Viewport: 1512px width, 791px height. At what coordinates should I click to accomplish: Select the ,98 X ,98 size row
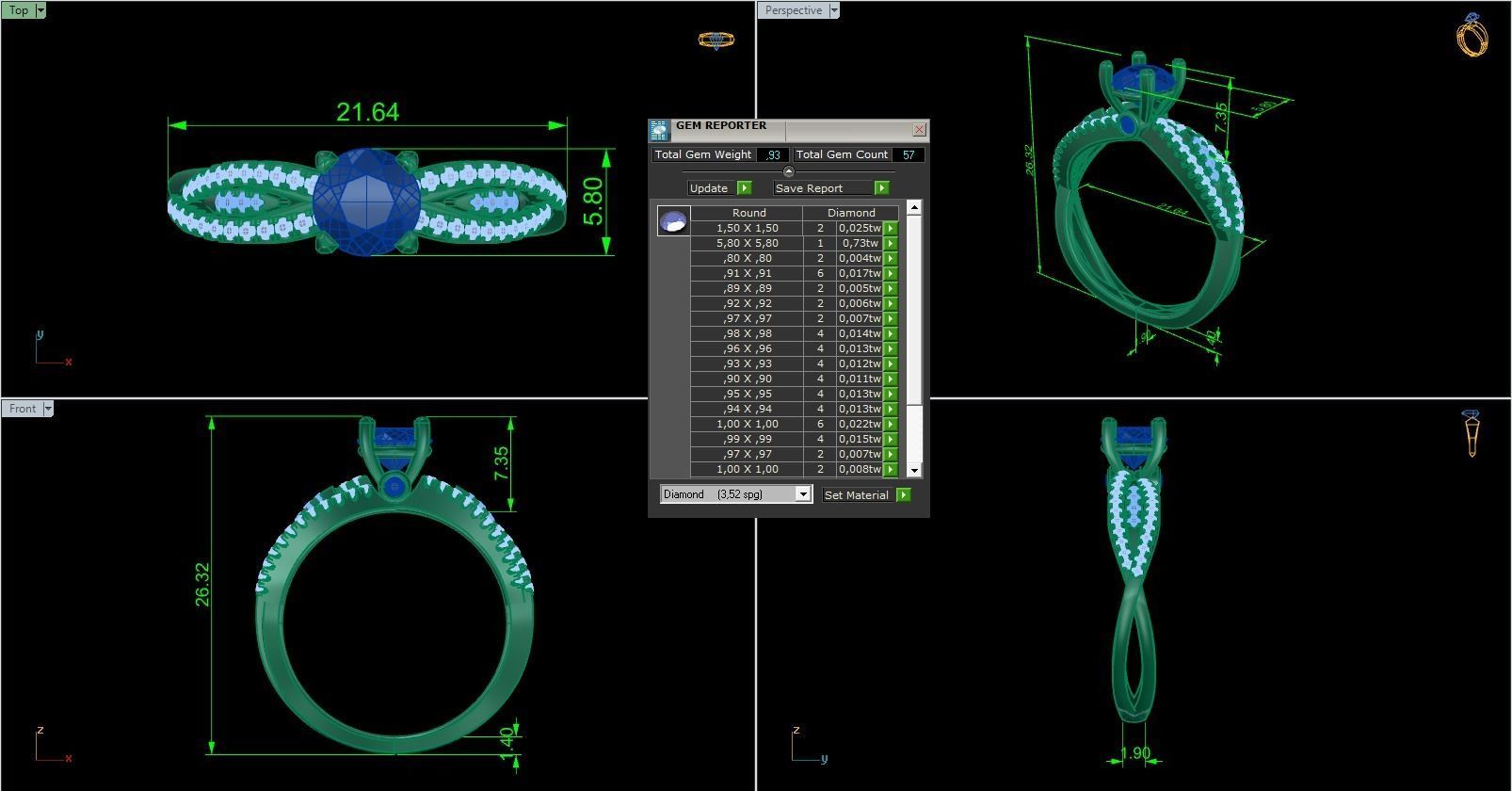(x=747, y=333)
